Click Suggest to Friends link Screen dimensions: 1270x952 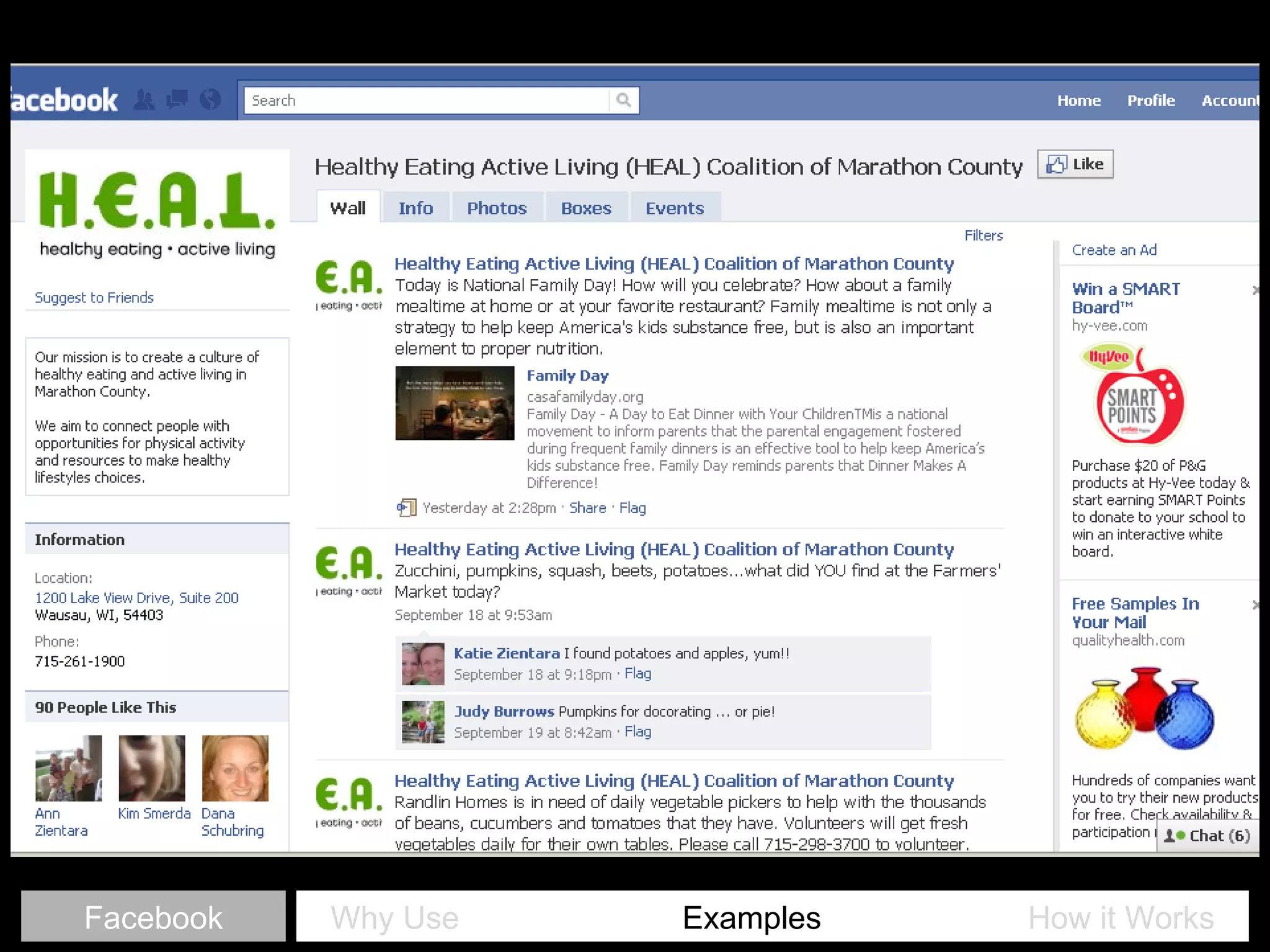tap(94, 297)
